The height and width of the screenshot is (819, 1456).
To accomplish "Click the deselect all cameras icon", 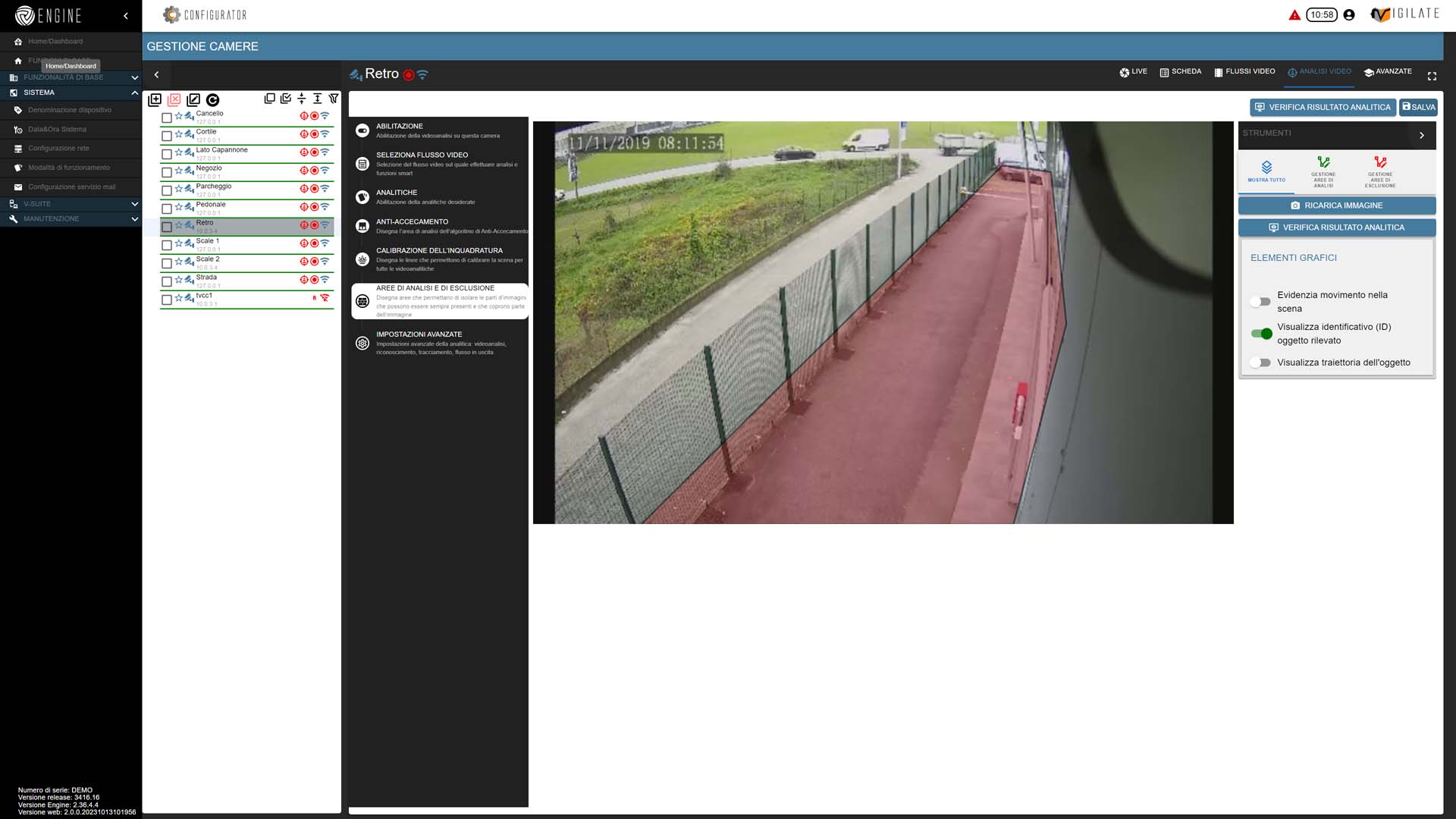I will (269, 99).
